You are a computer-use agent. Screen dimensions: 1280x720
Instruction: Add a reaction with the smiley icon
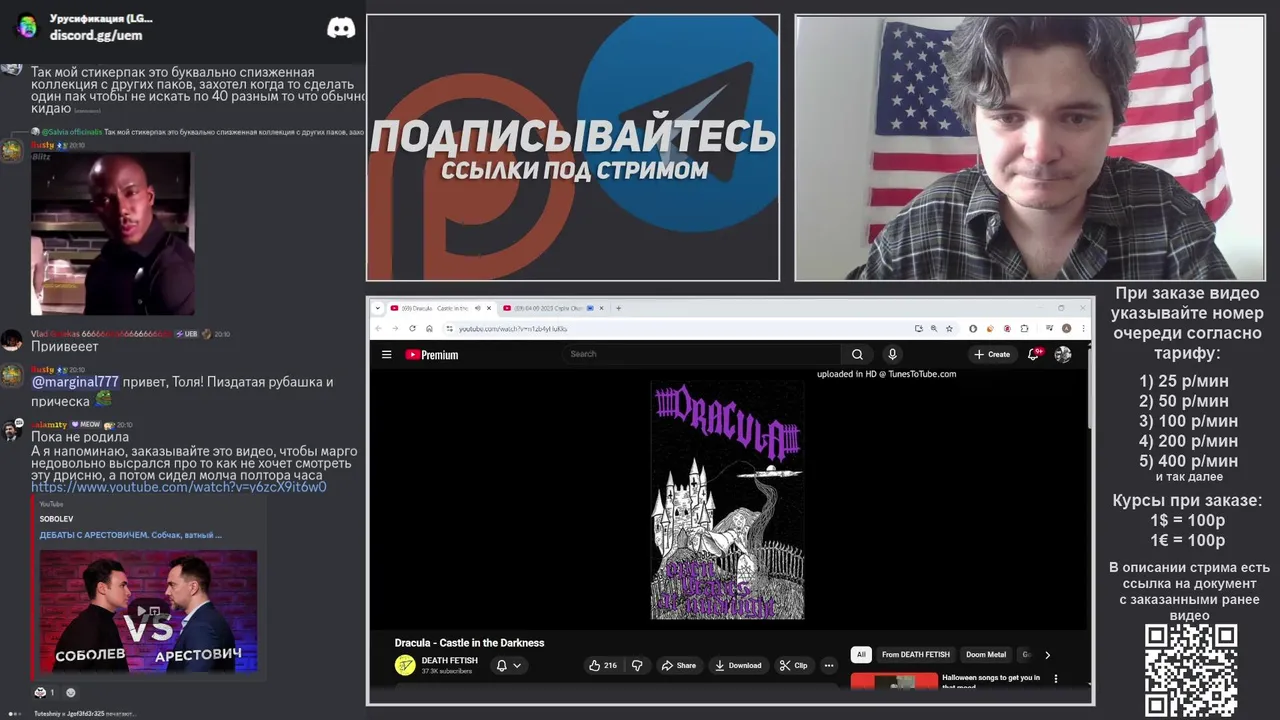(x=70, y=692)
